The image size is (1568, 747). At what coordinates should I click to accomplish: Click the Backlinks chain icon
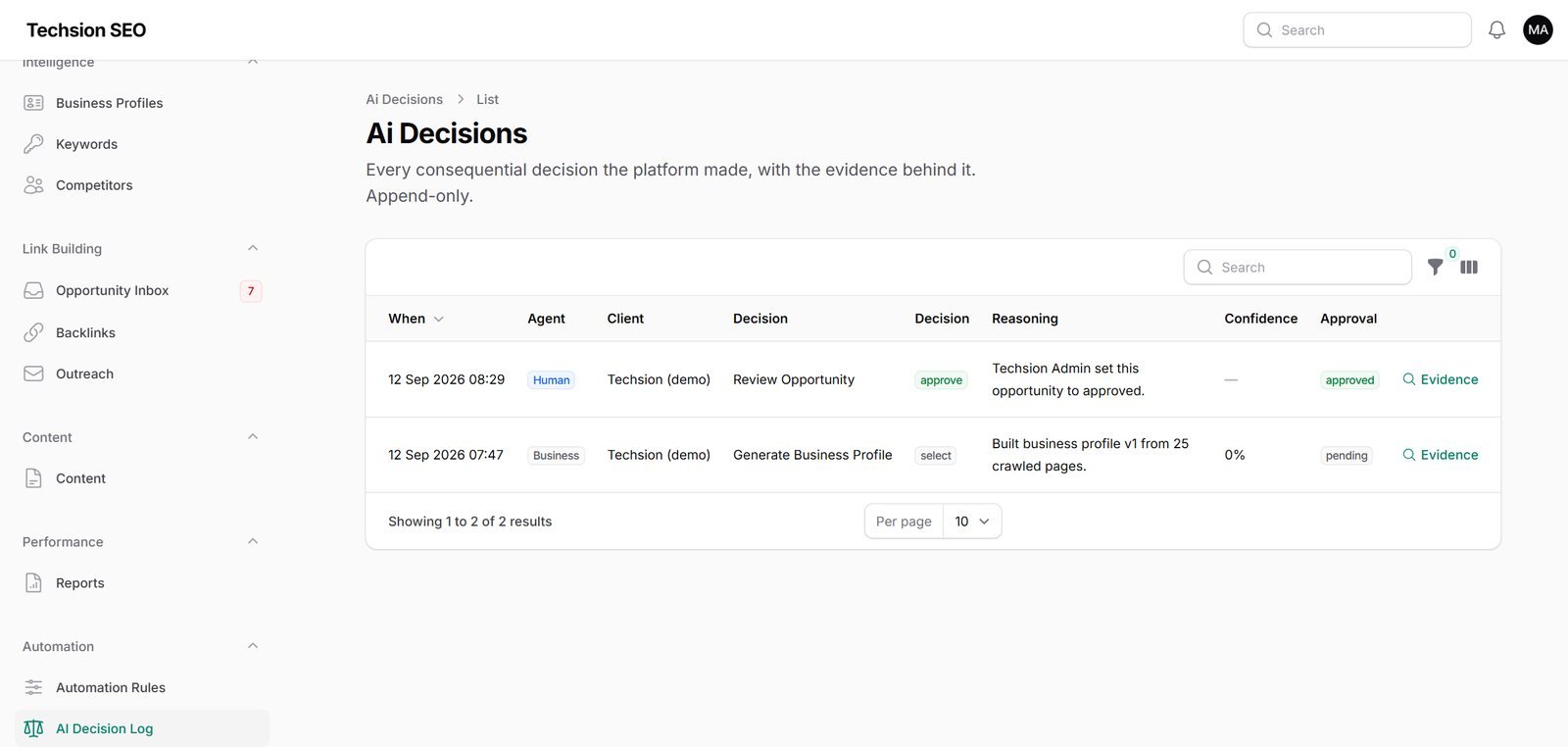[33, 333]
